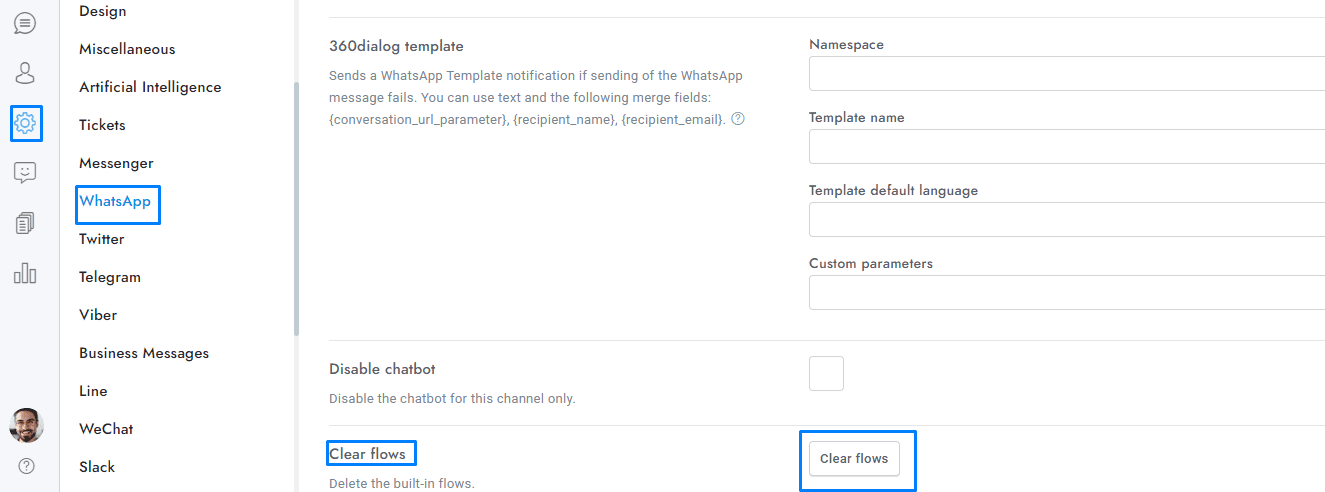Click the Namespace input field
Viewport: 1325px width, 492px height.
(1066, 74)
